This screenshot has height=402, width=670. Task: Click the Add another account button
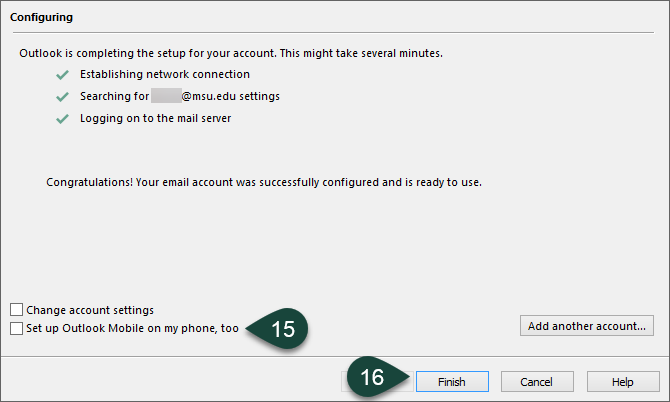pos(588,325)
